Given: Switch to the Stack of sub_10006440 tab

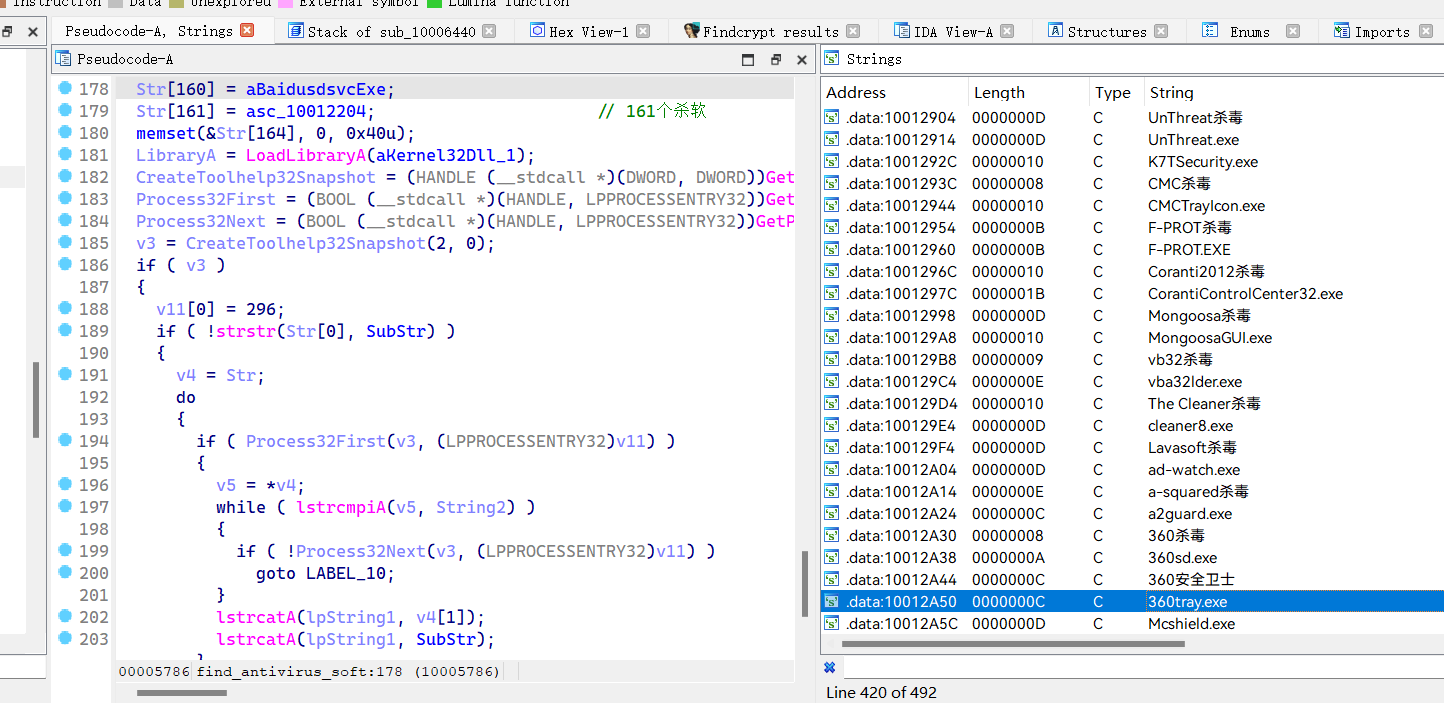Looking at the screenshot, I should (391, 31).
